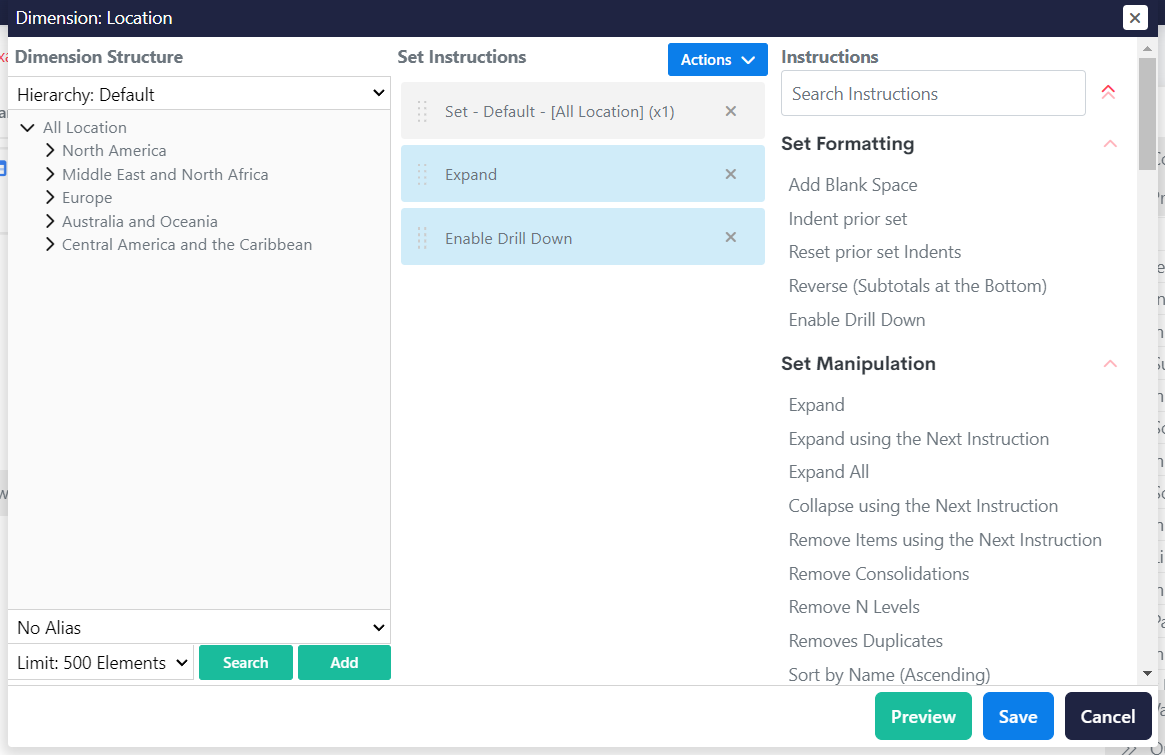Open the Actions menu

pos(717,59)
